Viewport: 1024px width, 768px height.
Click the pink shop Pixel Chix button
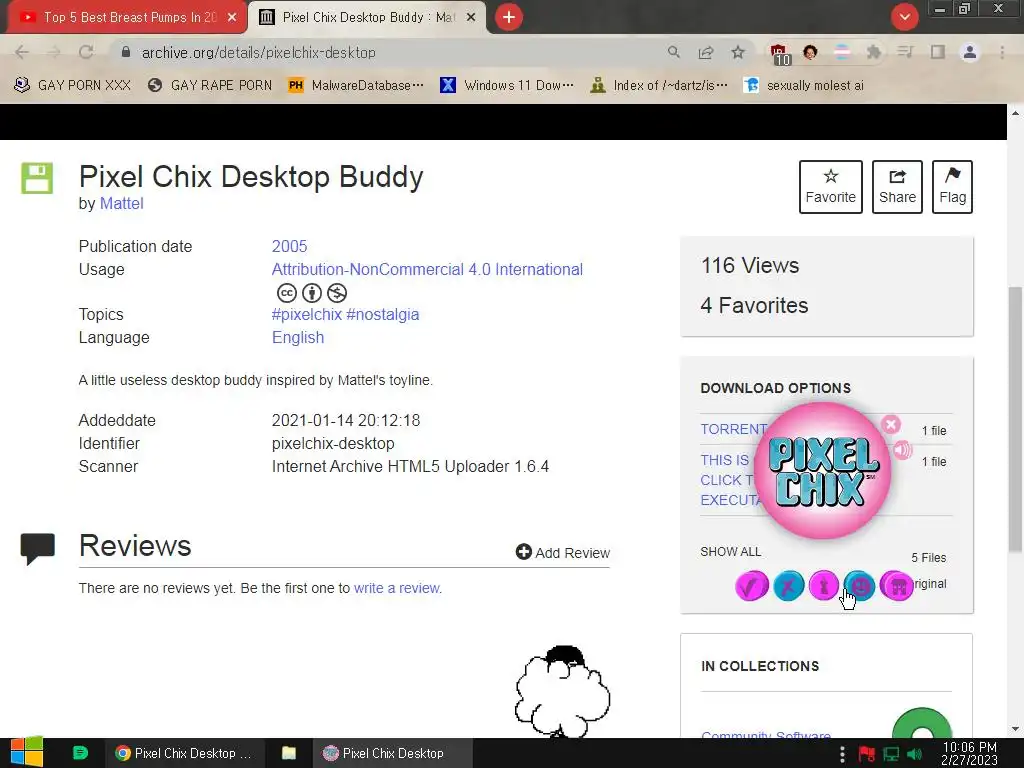pos(897,585)
